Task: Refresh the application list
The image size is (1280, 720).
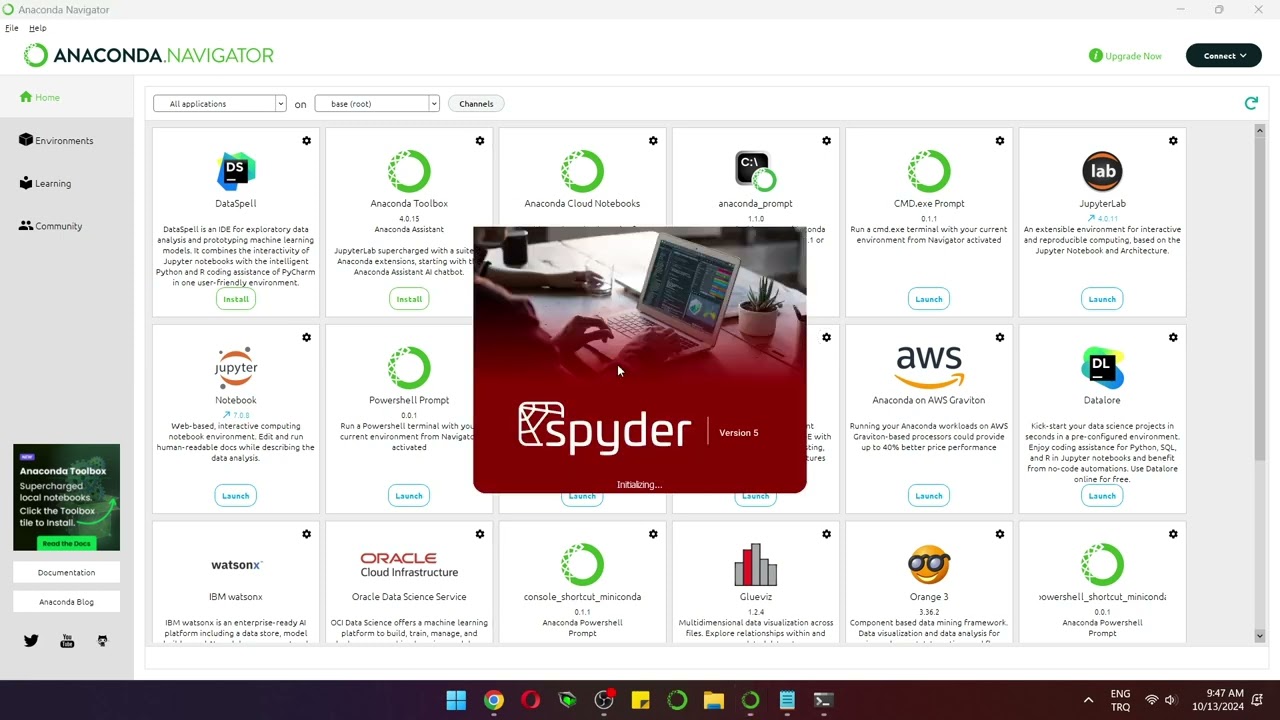Action: click(1251, 103)
